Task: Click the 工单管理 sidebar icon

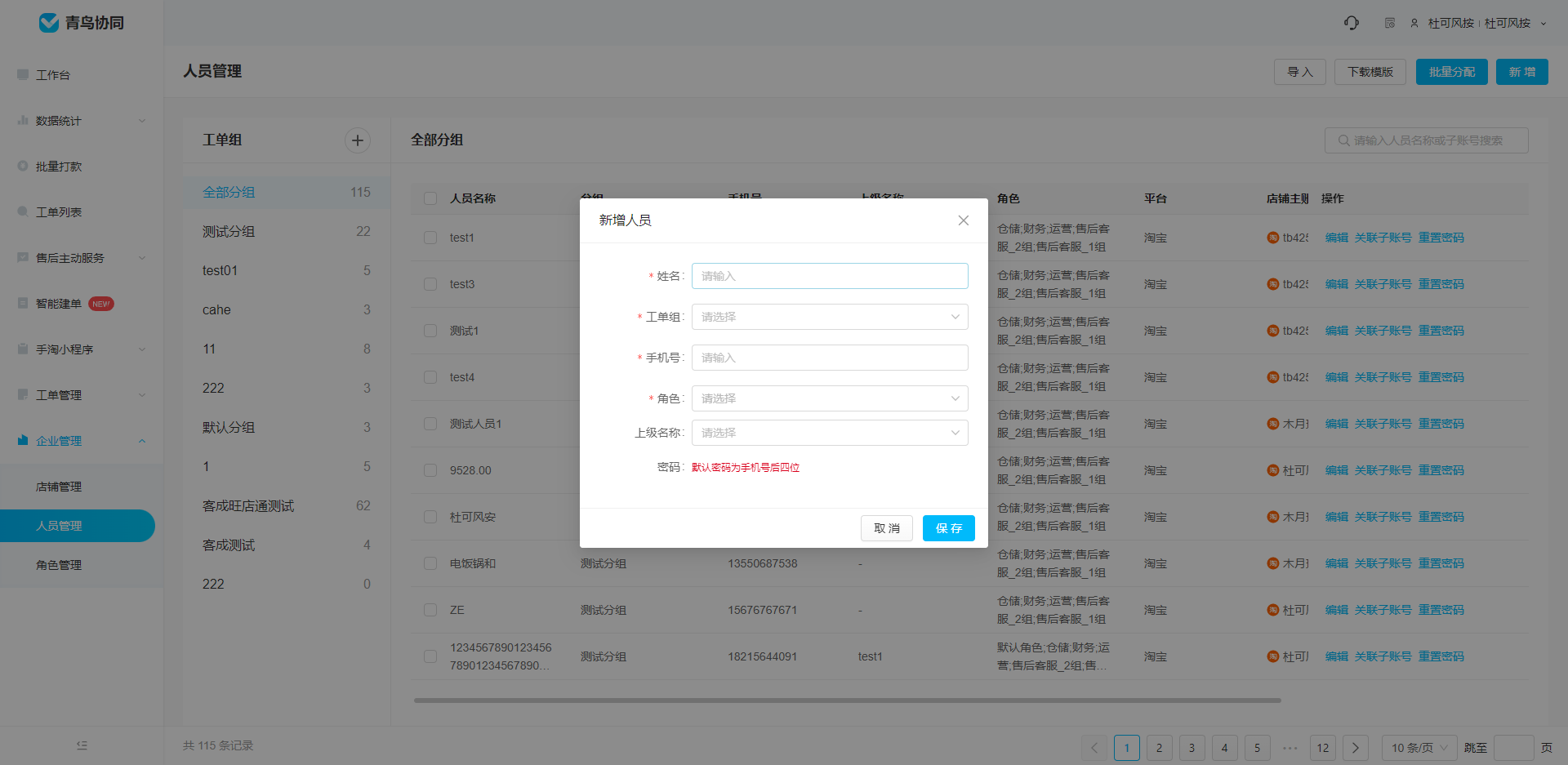Action: [x=23, y=394]
